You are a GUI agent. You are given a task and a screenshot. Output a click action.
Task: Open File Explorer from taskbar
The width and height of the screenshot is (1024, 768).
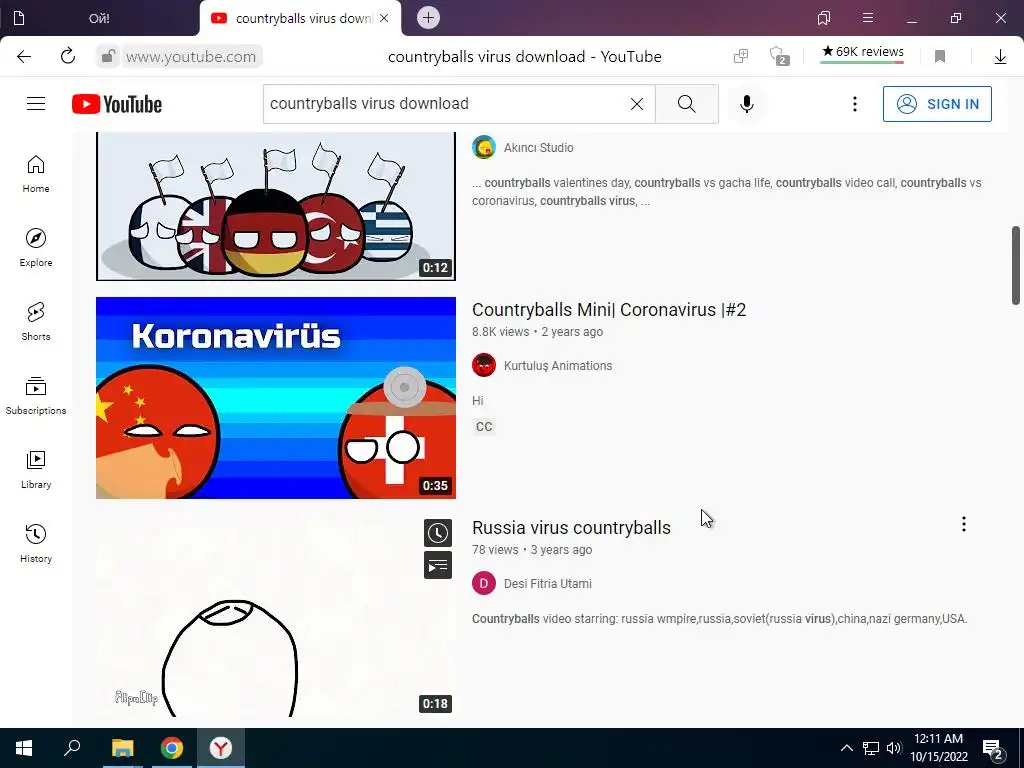pos(122,748)
